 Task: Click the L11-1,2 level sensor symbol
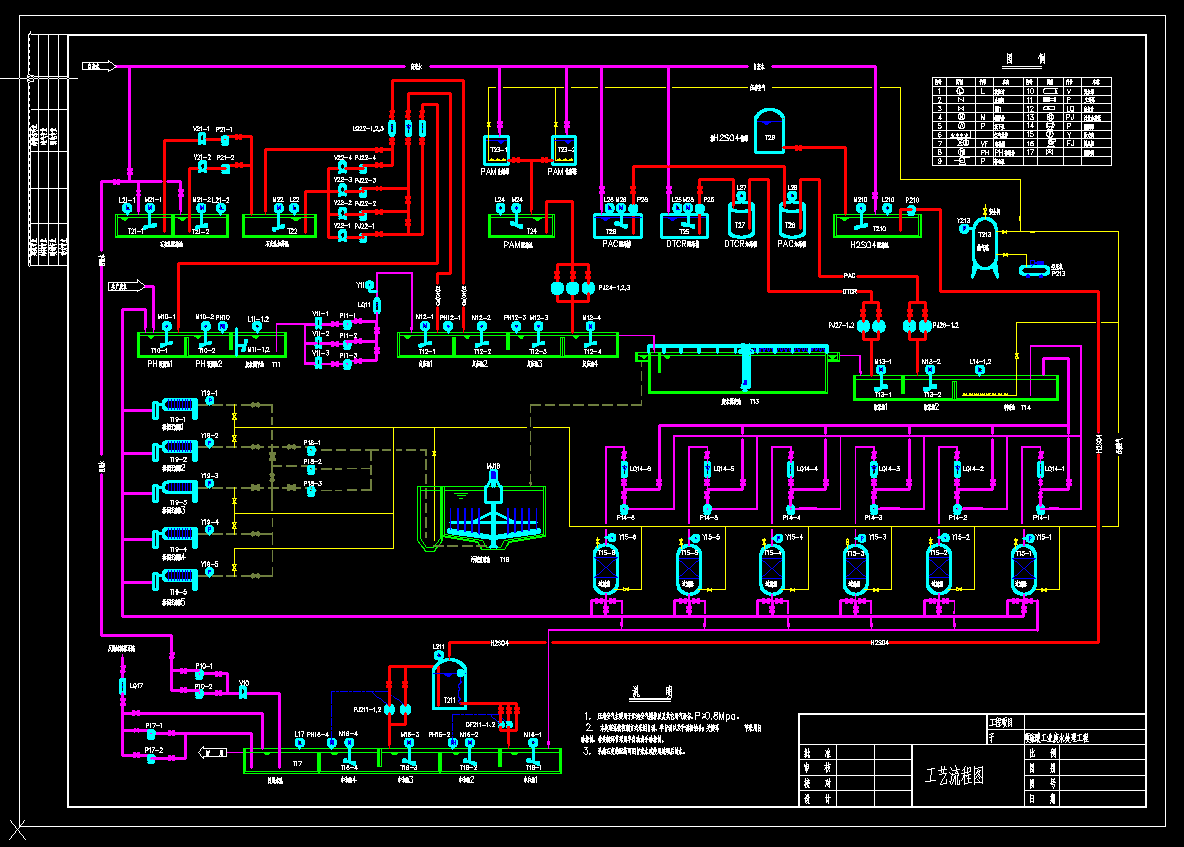257,327
